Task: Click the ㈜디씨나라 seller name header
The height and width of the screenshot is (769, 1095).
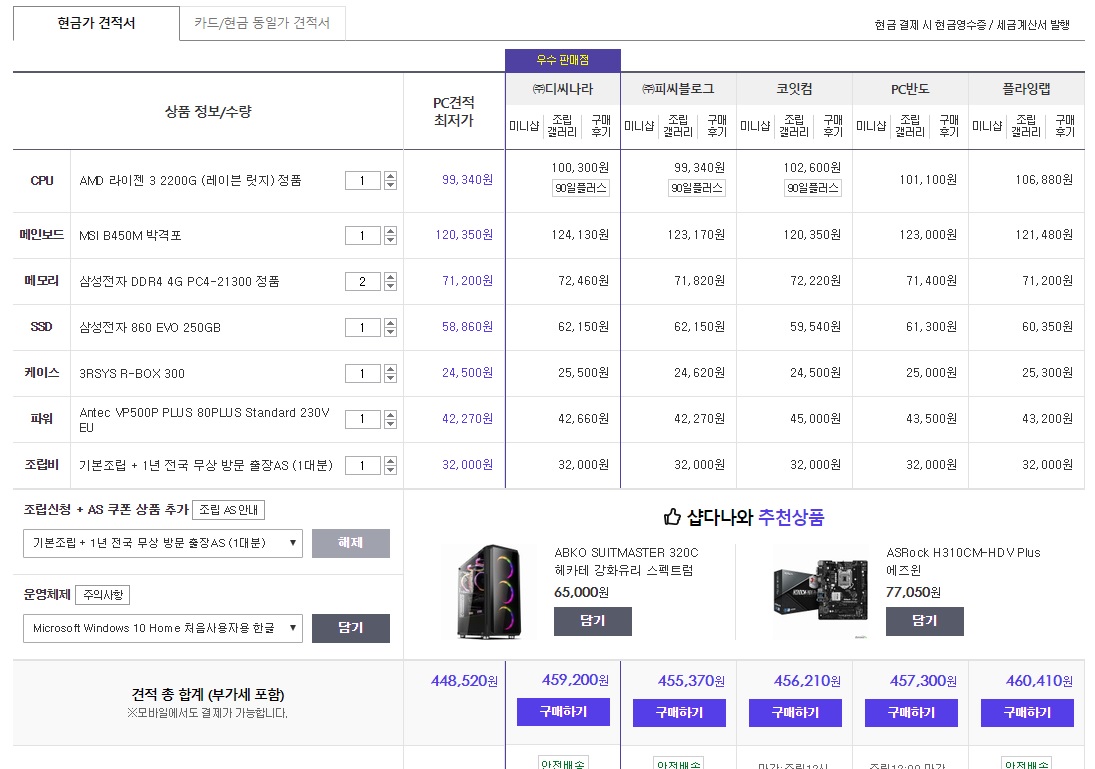Action: pyautogui.click(x=563, y=89)
